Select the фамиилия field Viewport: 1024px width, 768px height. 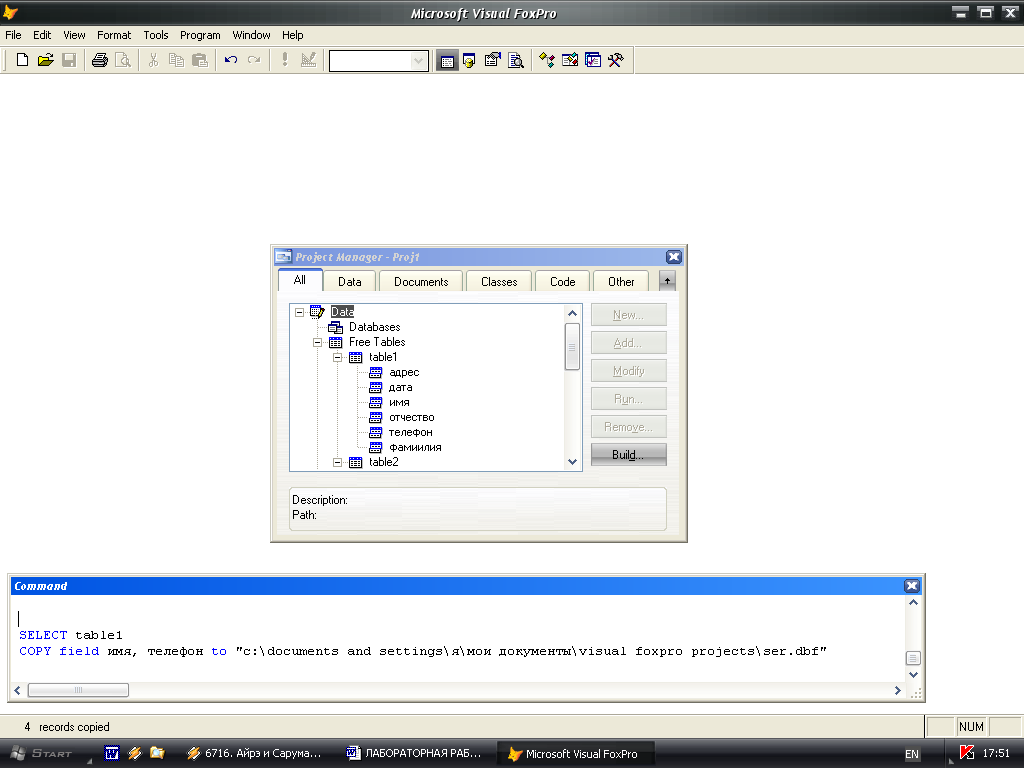415,447
